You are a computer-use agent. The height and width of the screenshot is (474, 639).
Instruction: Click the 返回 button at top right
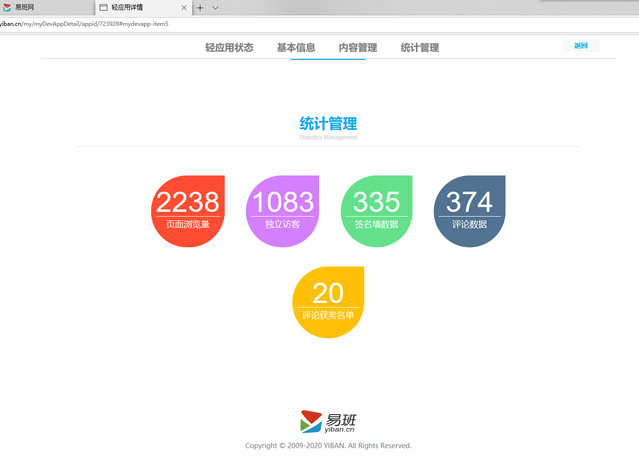tap(581, 45)
